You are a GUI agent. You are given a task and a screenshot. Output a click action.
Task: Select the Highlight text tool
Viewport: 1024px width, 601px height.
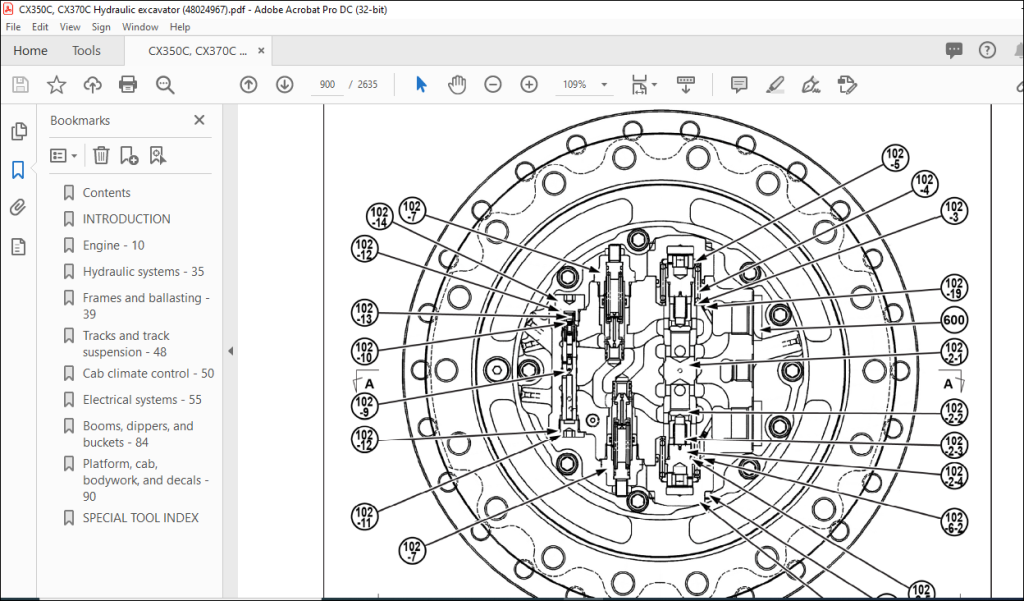tap(775, 84)
